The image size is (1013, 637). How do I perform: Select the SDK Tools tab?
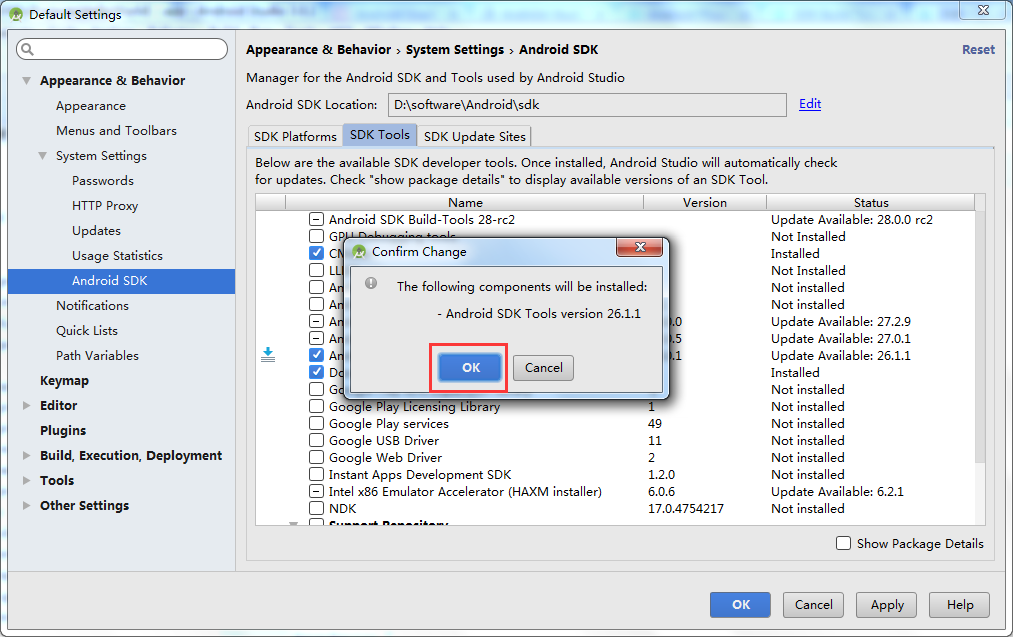tap(380, 135)
